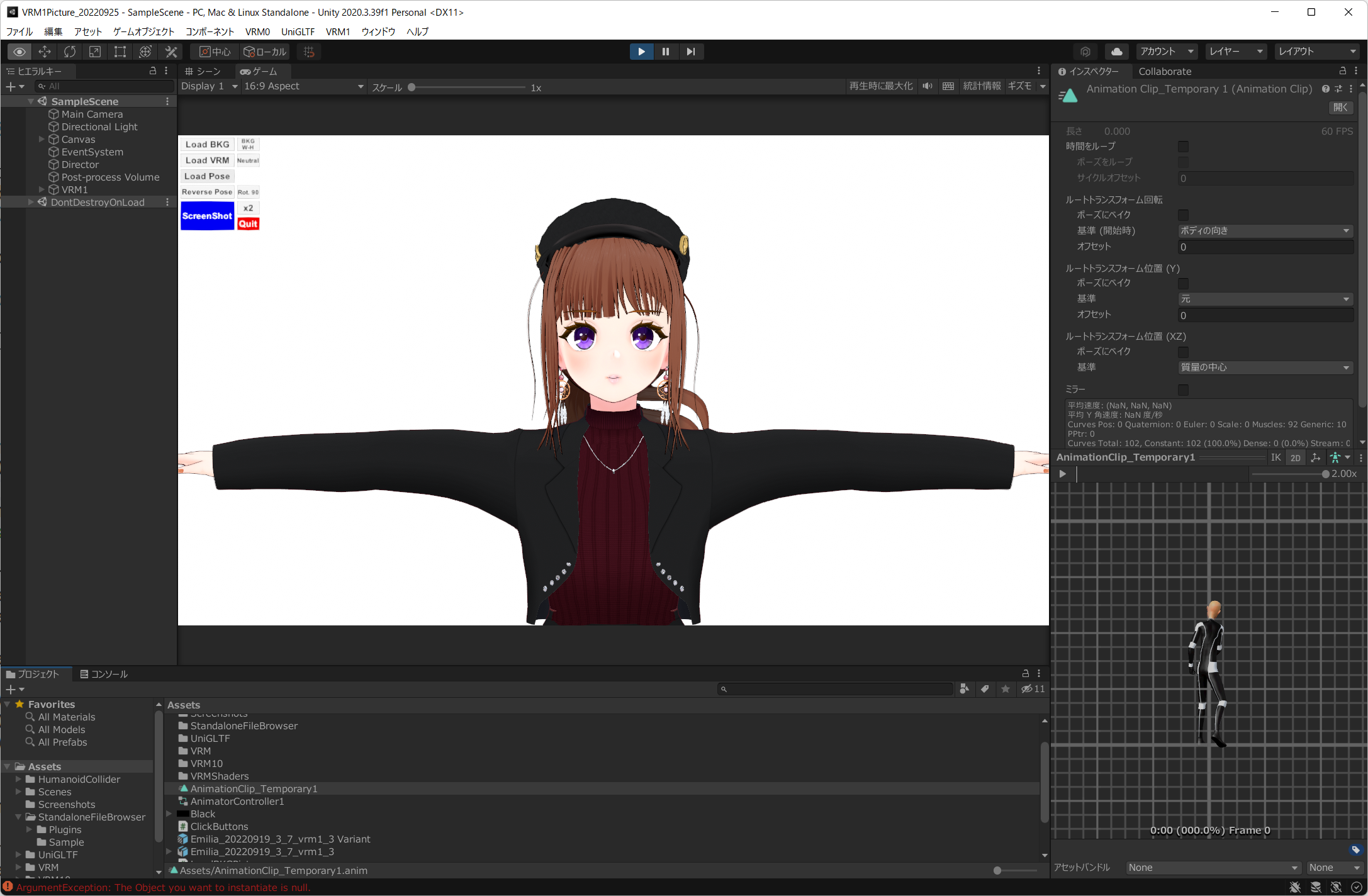1368x896 pixels.
Task: Toggle 統計情報 stats in Game view
Action: pos(982,86)
